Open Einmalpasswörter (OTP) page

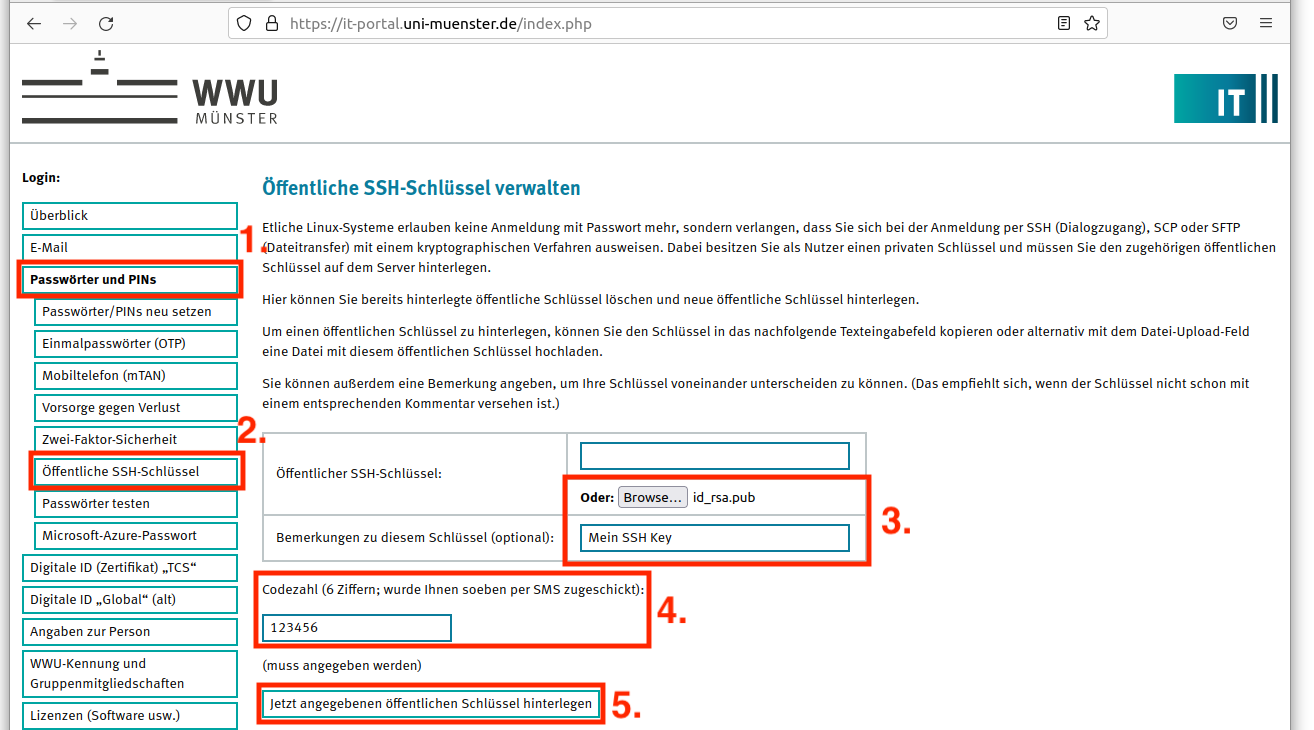click(x=136, y=344)
